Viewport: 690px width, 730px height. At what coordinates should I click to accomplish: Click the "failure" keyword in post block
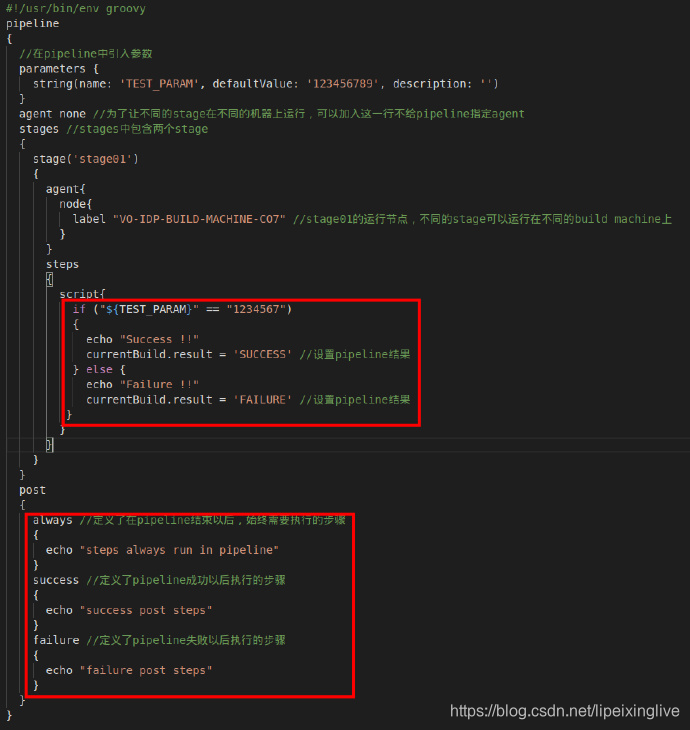click(x=56, y=641)
